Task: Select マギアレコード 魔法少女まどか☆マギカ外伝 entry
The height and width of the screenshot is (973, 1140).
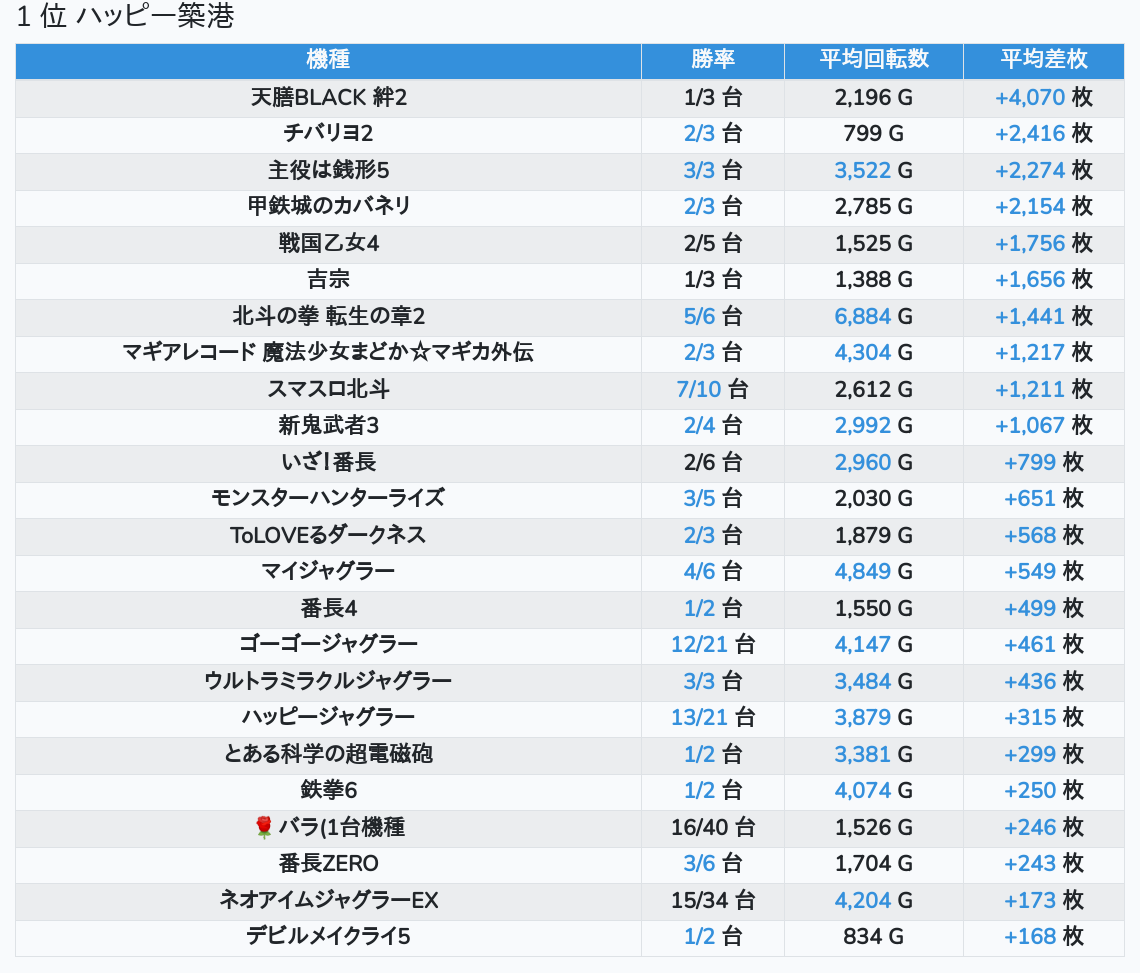Action: [328, 352]
